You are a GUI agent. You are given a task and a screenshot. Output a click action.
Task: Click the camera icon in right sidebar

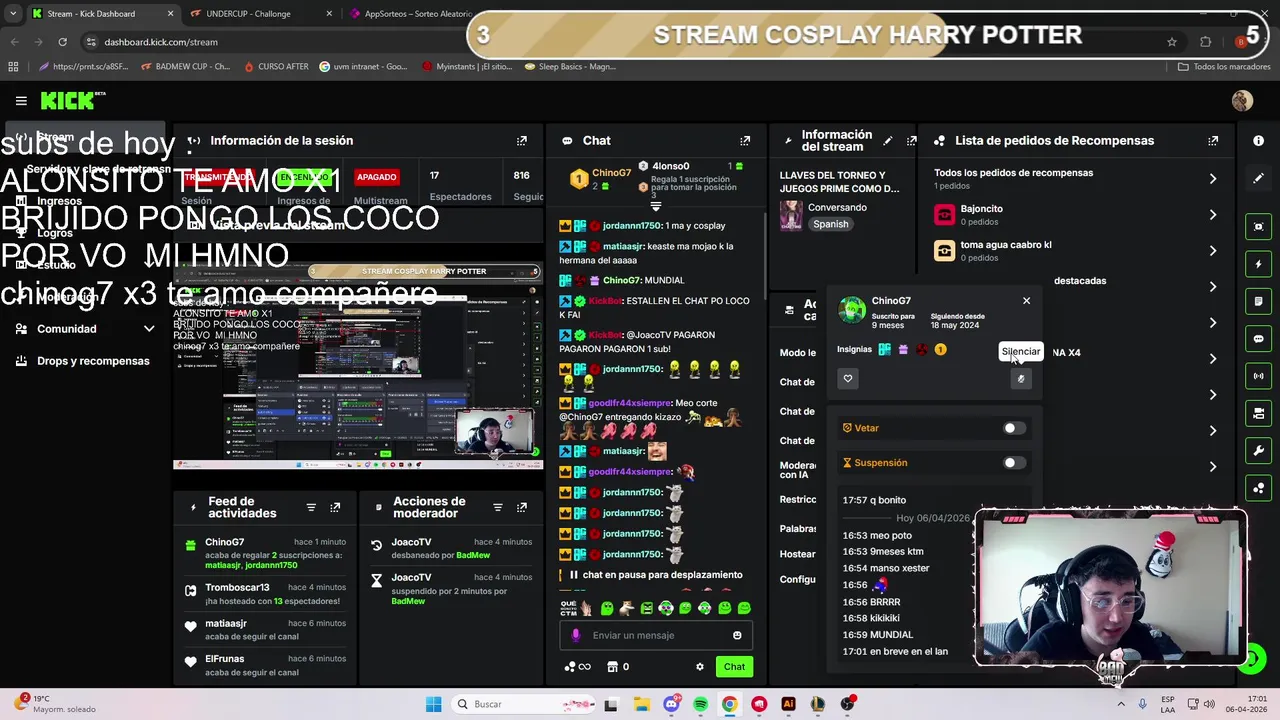click(x=1258, y=227)
